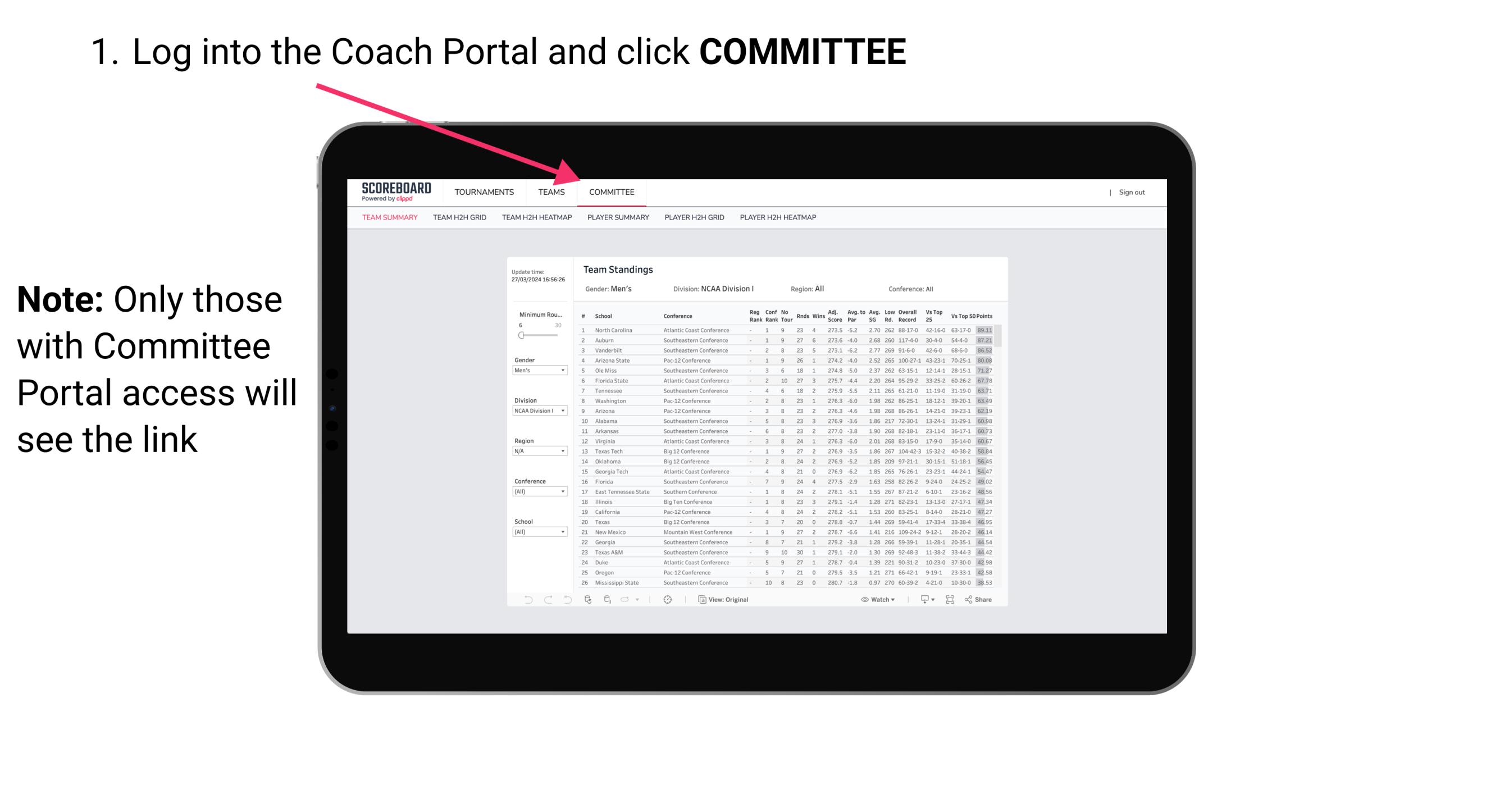Open TEAM H2H HEATMAP view
The width and height of the screenshot is (1509, 812).
point(536,219)
